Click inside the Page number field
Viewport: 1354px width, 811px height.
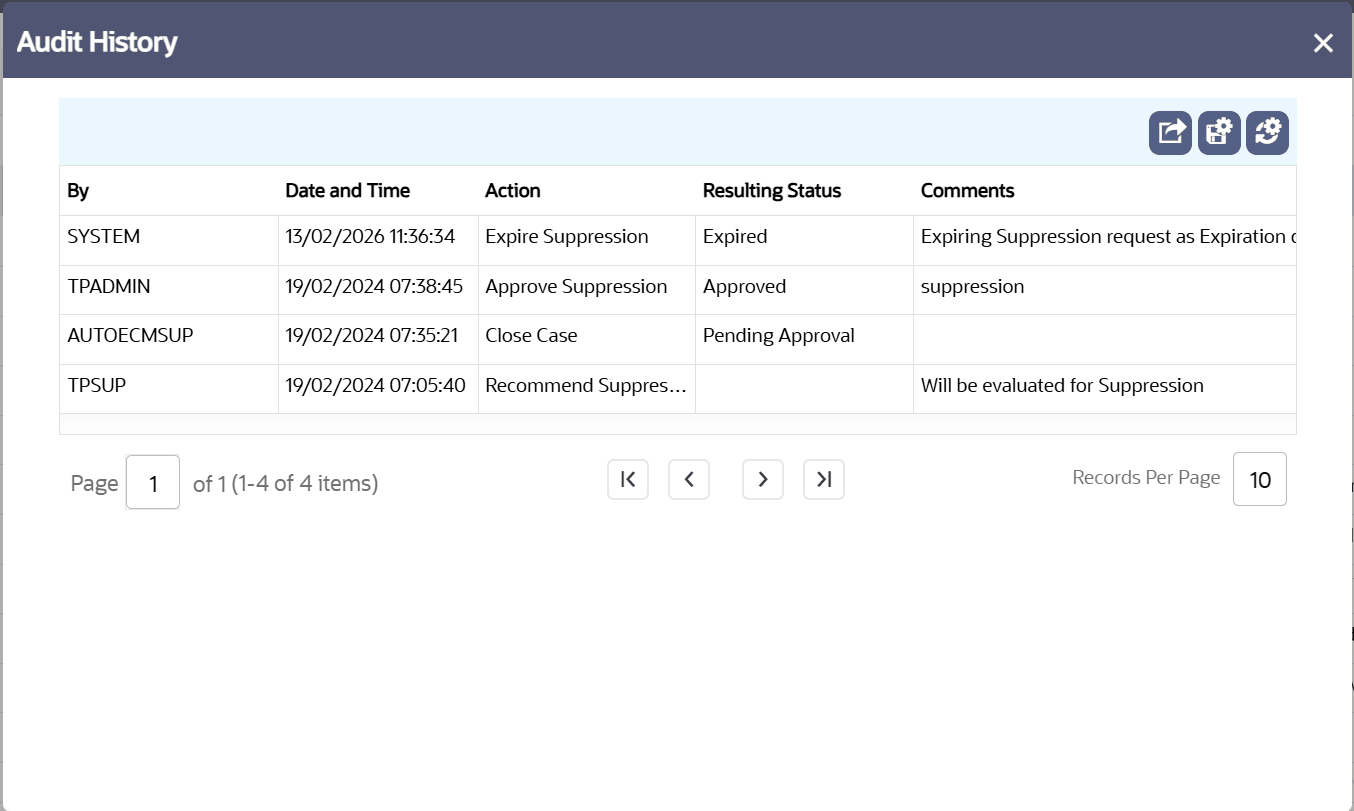[x=152, y=482]
